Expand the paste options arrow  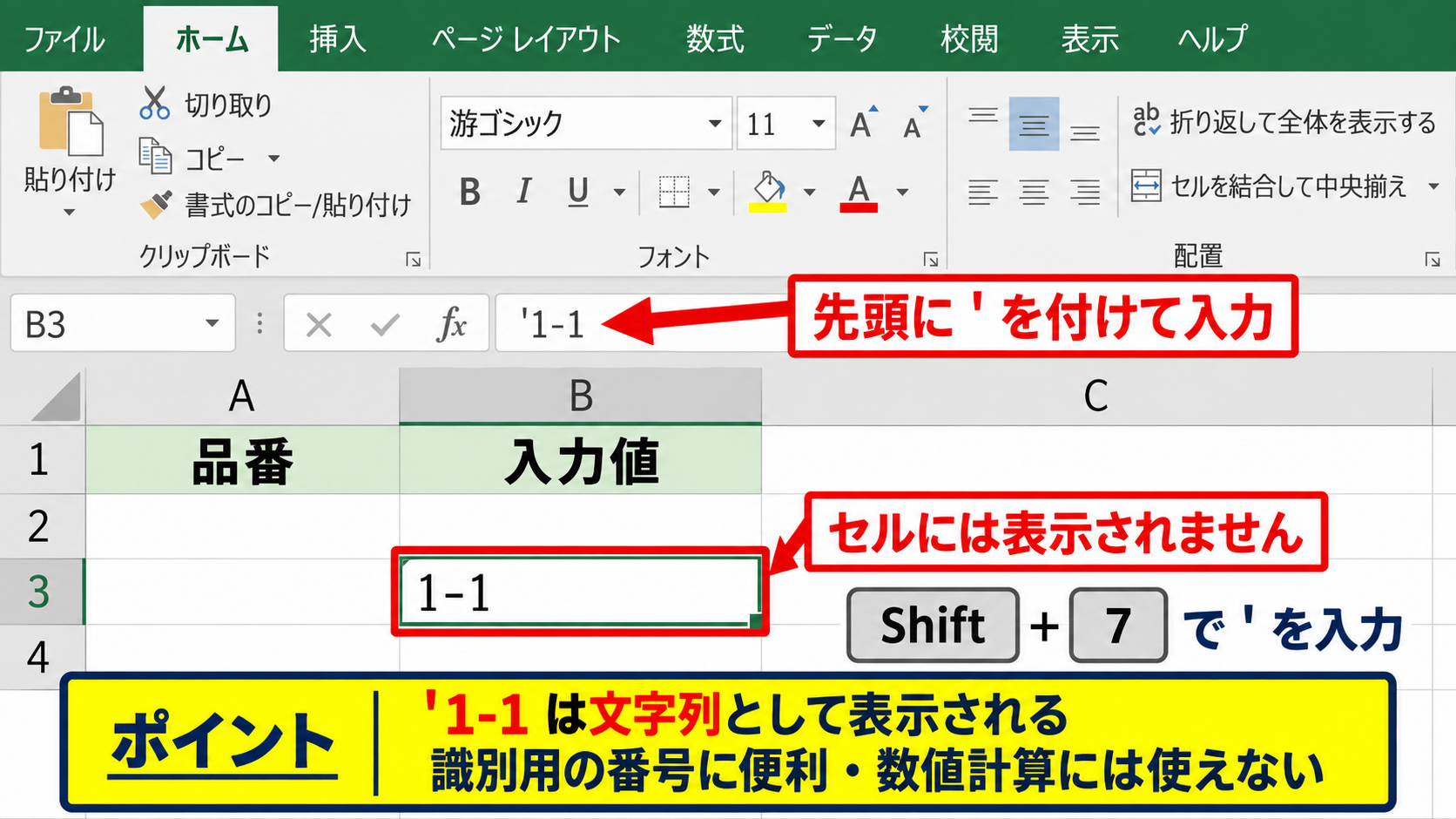70,213
